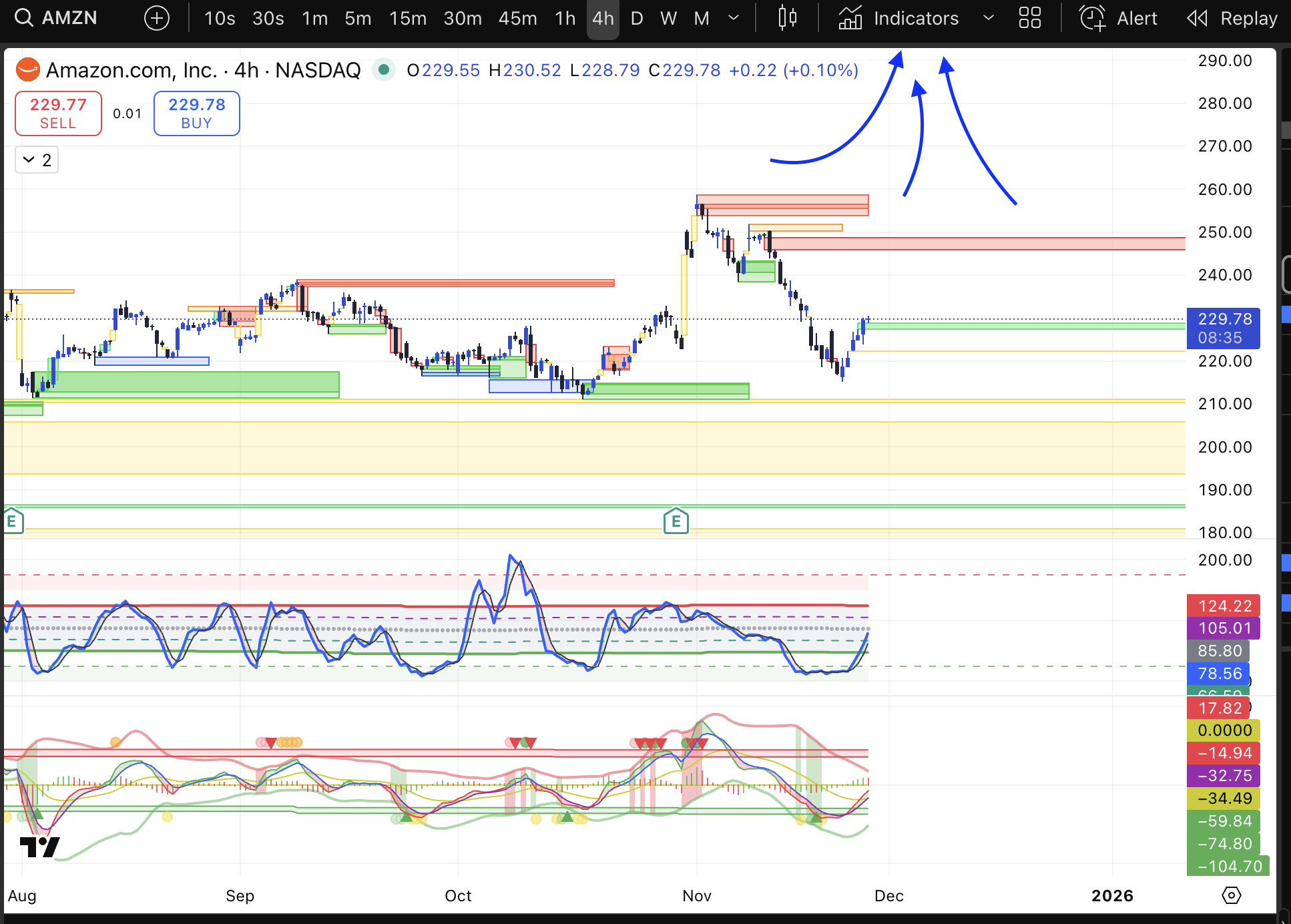The image size is (1291, 924).
Task: Toggle the green market status dot
Action: (x=384, y=69)
